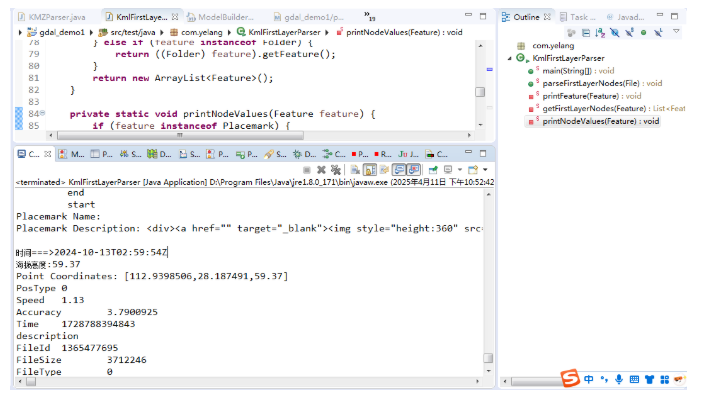
Task: Select main(String[]) in Outline
Action: point(578,71)
